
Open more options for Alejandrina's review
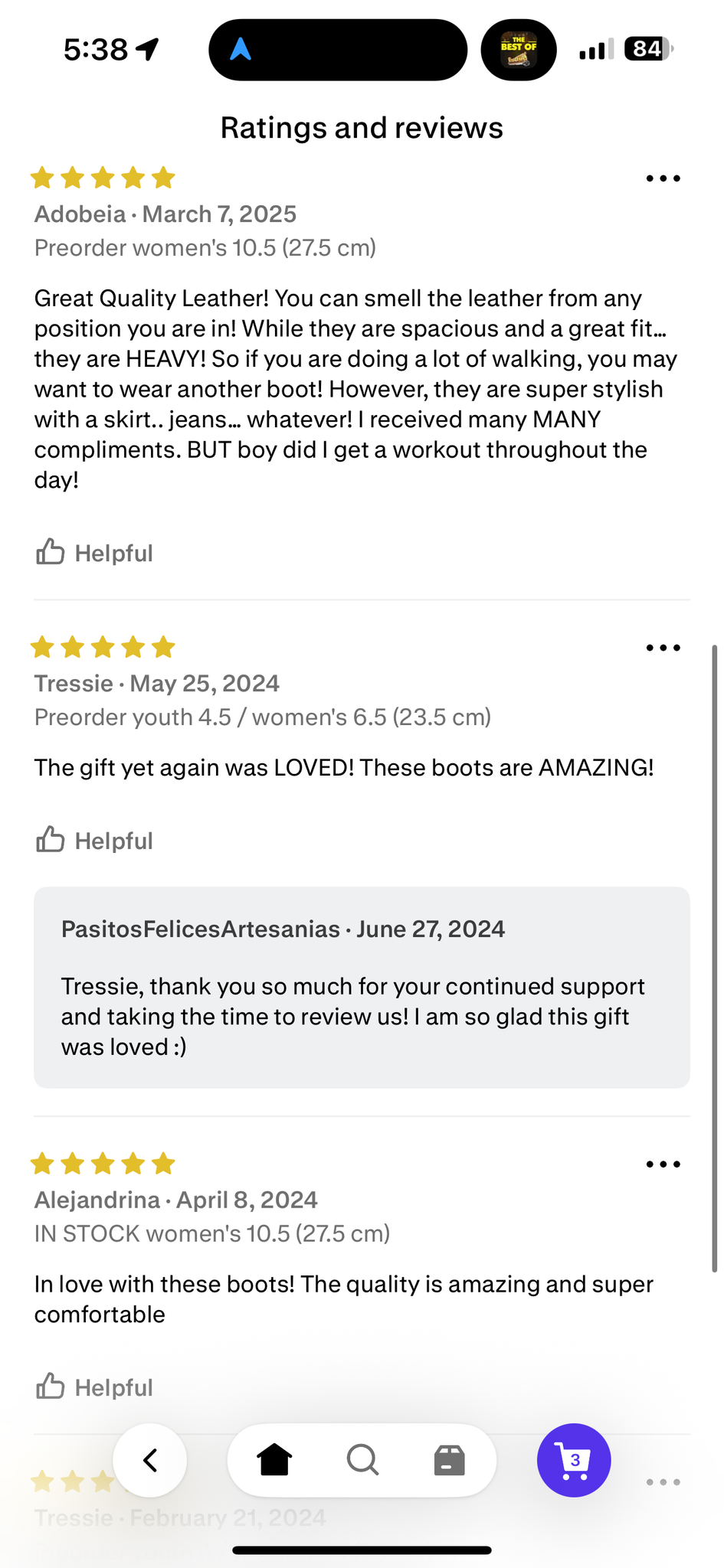click(663, 1165)
